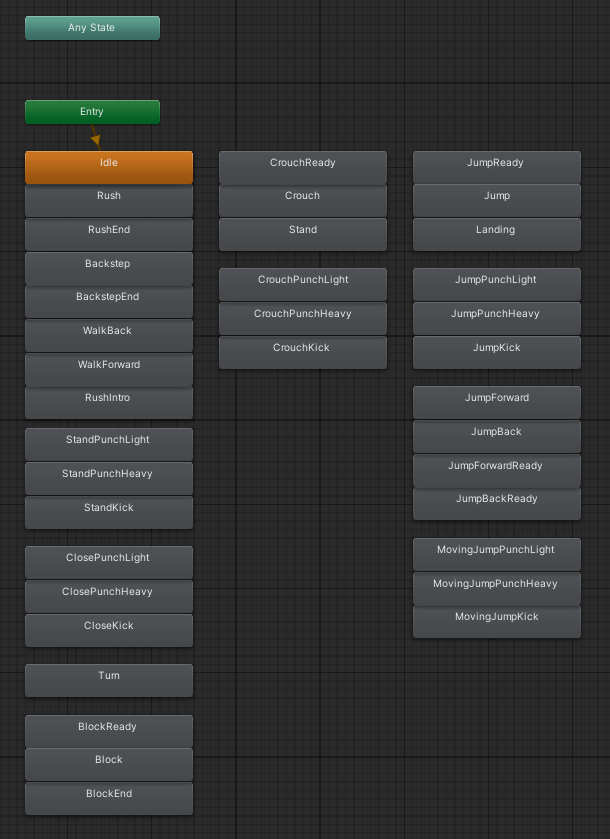The image size is (610, 839).
Task: Select the Rush state node
Action: (x=108, y=200)
